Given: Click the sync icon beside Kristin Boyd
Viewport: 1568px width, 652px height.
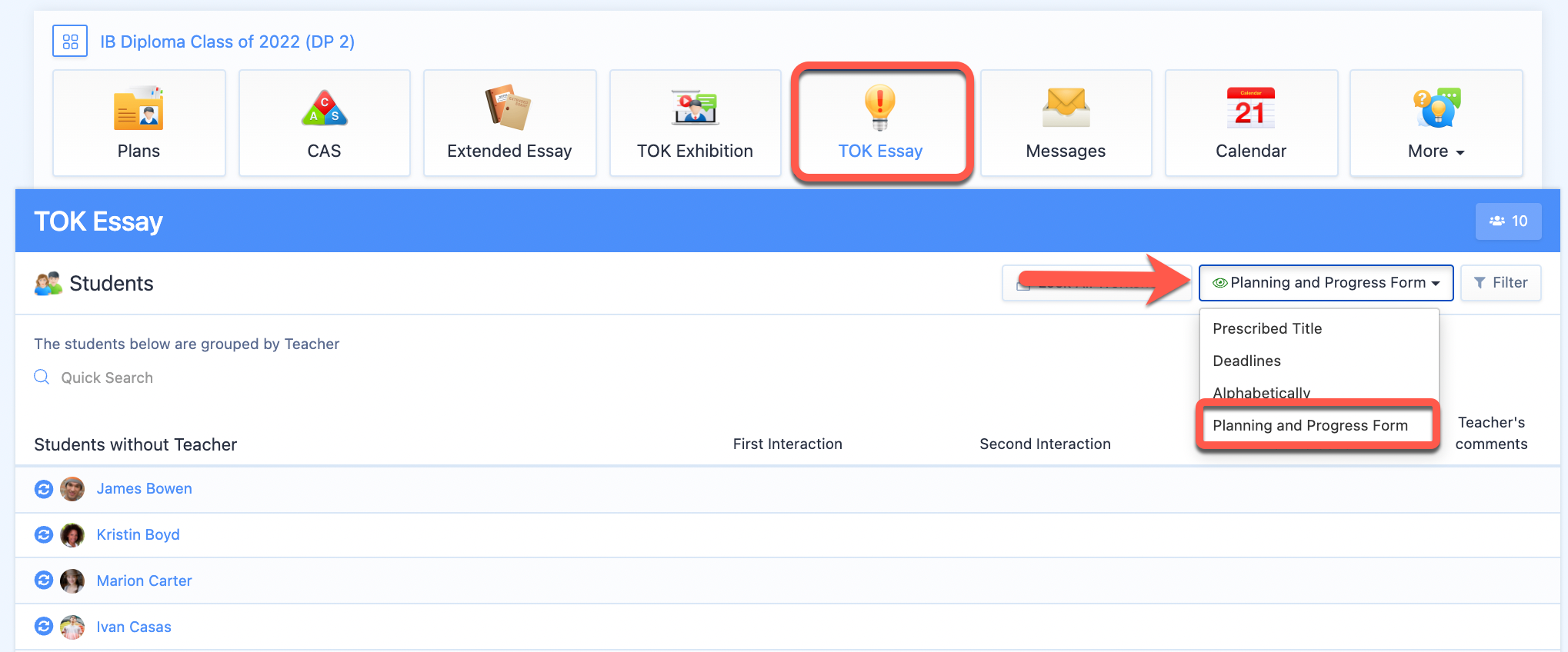Looking at the screenshot, I should coord(44,534).
